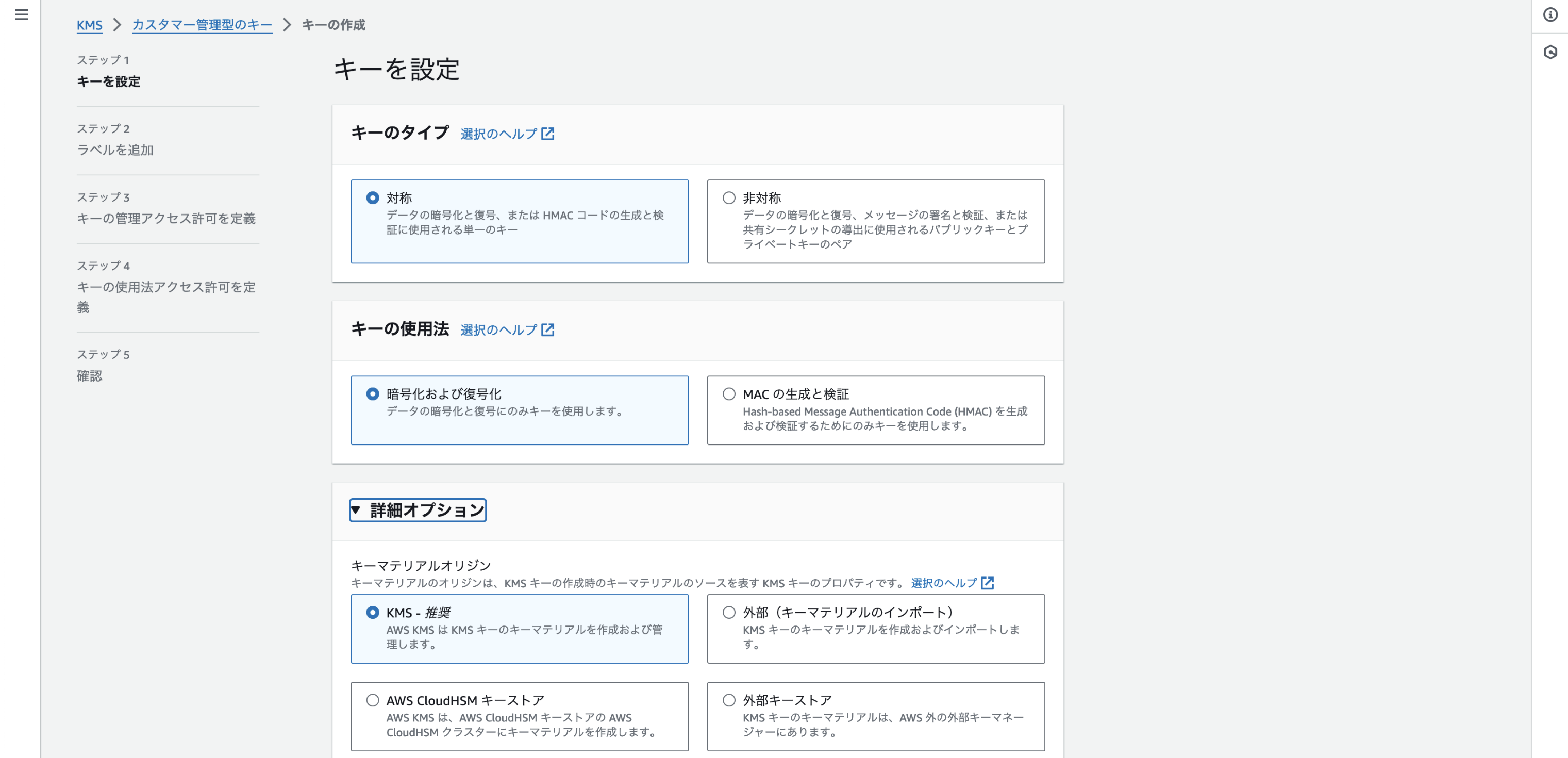Select AWS CloudHSM キーストア option

point(373,700)
